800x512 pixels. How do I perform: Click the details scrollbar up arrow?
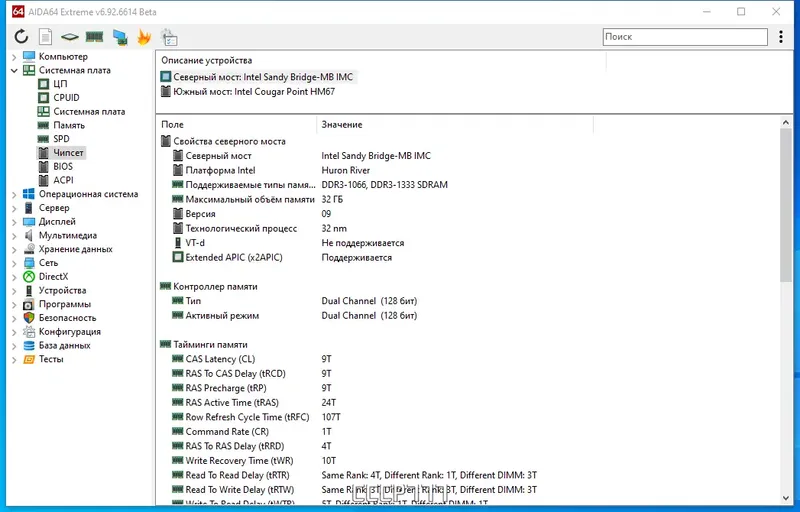pos(786,122)
